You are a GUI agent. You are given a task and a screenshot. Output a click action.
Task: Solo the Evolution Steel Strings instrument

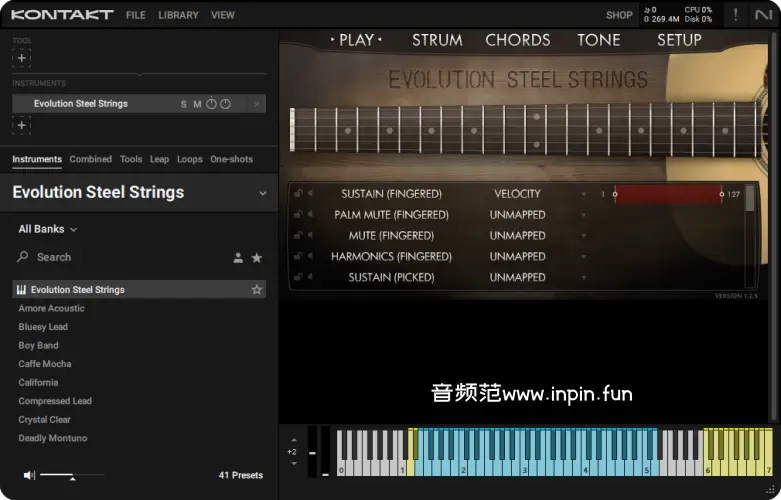[x=183, y=104]
